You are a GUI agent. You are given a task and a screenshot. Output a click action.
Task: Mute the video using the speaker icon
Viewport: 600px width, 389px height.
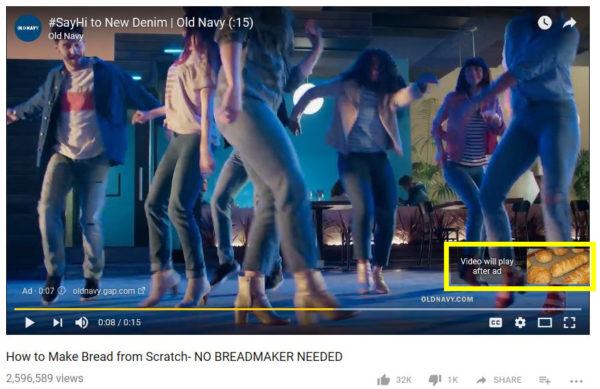(82, 322)
